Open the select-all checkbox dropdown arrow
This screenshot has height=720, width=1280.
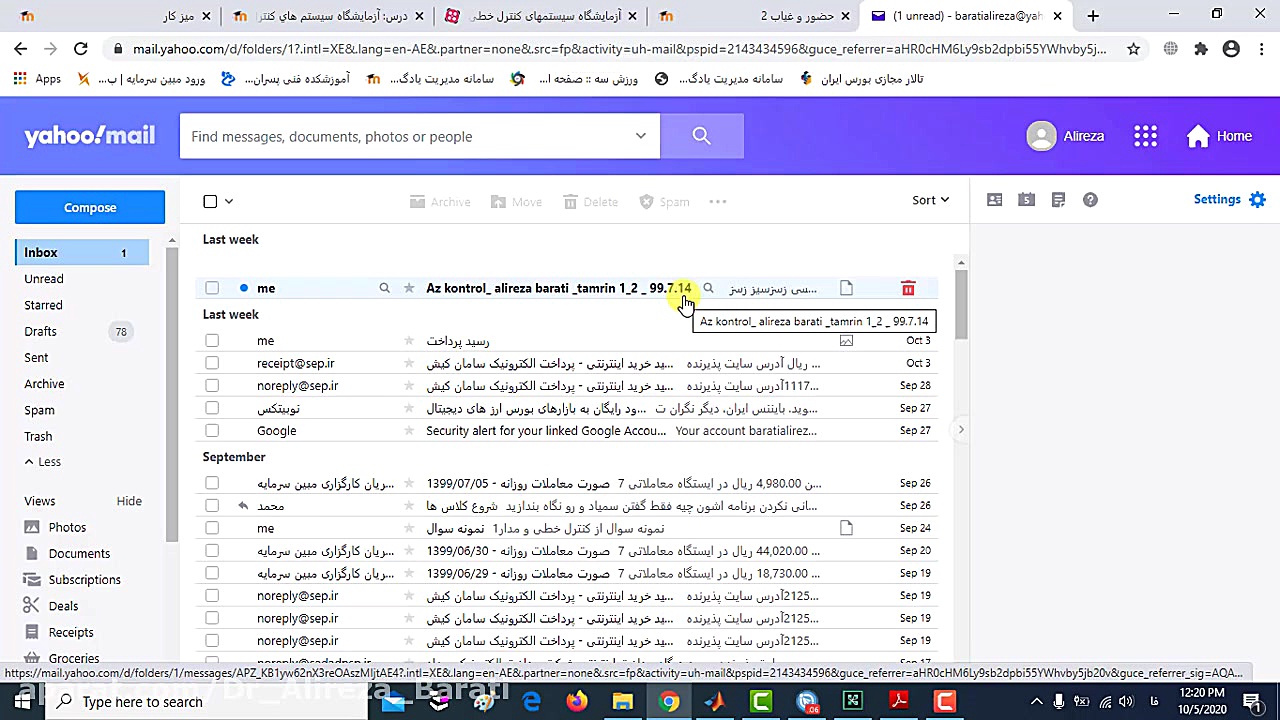click(x=228, y=200)
